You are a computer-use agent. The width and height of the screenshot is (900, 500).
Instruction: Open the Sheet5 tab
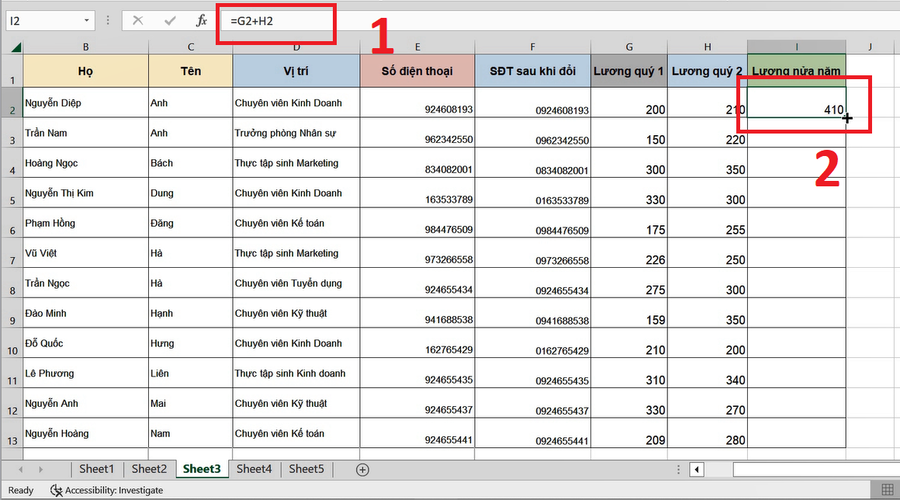pyautogui.click(x=306, y=469)
